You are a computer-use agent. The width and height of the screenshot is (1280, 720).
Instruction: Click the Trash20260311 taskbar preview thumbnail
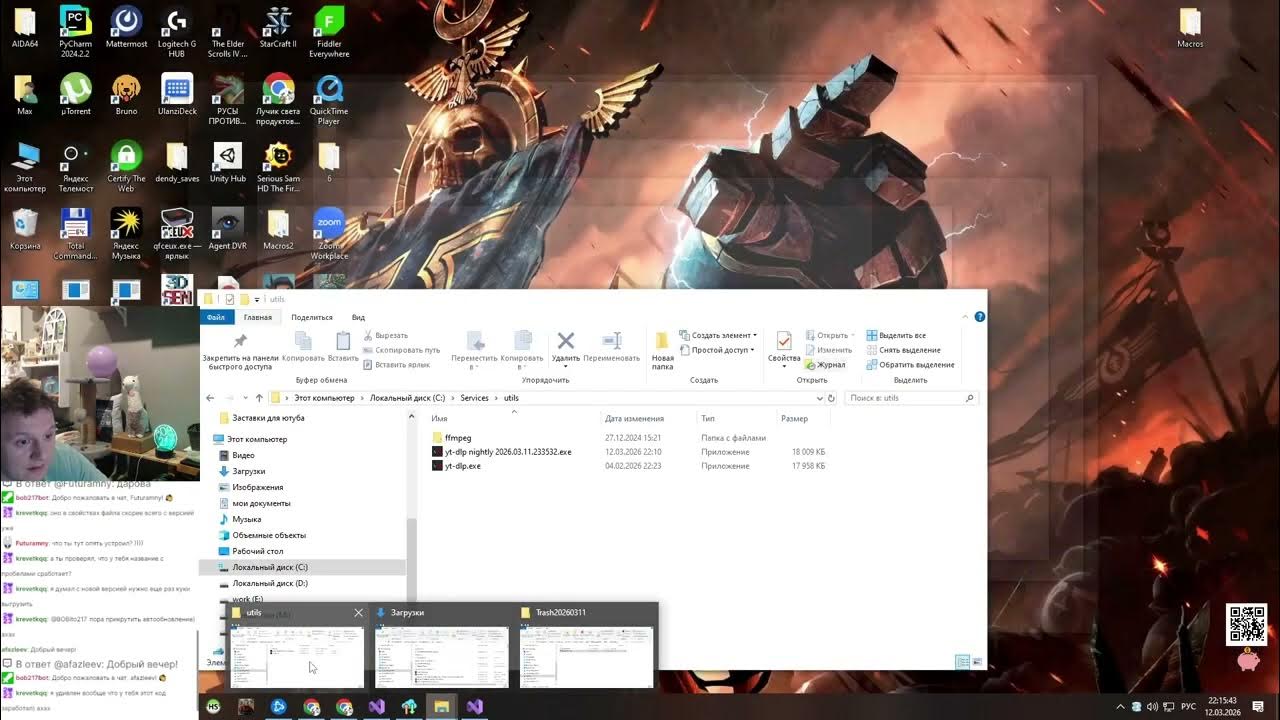586,657
